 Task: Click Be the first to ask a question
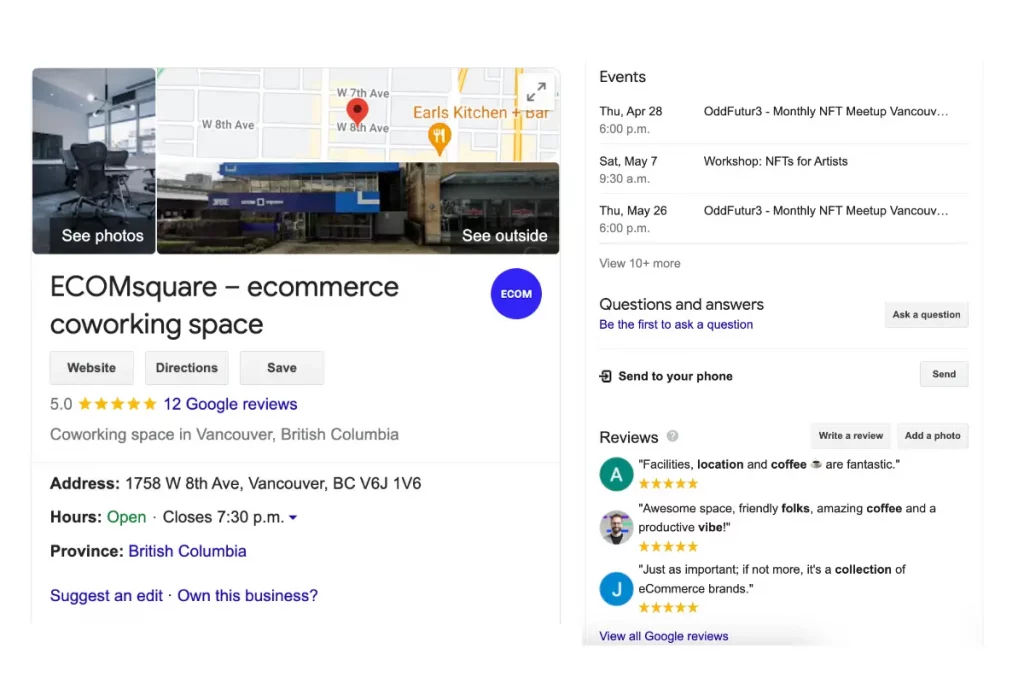(676, 325)
